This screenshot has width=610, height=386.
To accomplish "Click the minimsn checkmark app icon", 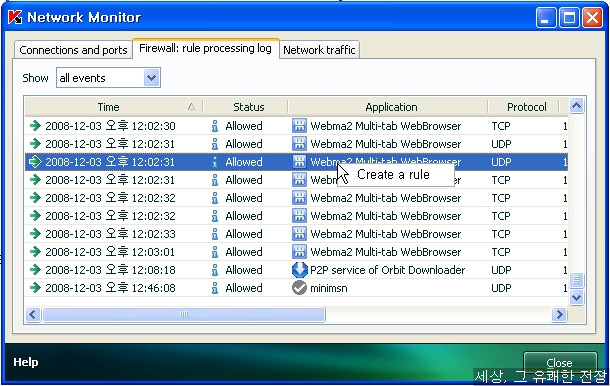I will coord(299,288).
